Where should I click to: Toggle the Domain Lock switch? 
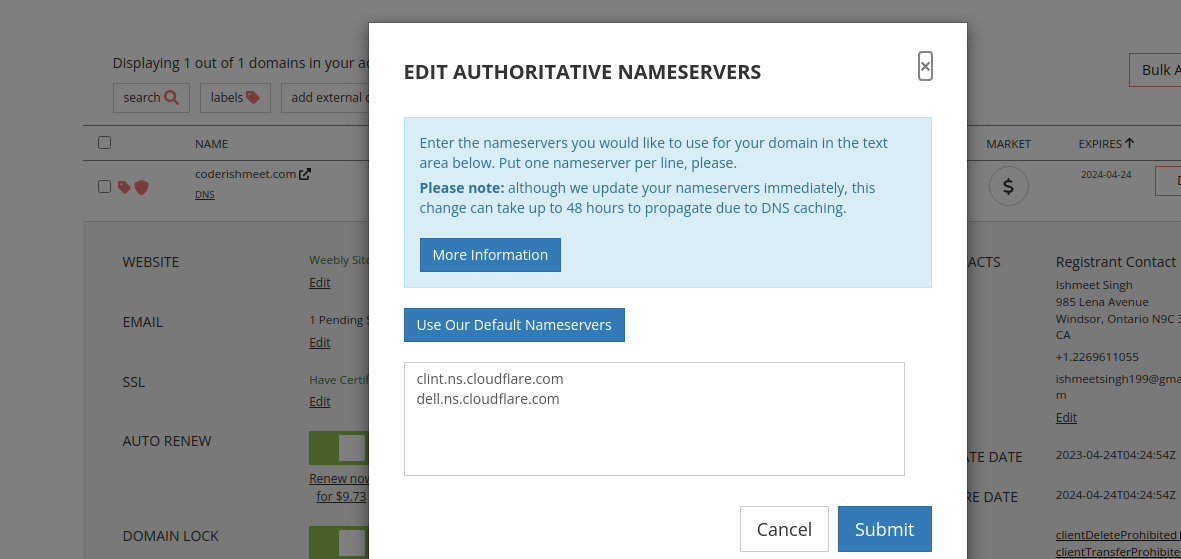[339, 542]
